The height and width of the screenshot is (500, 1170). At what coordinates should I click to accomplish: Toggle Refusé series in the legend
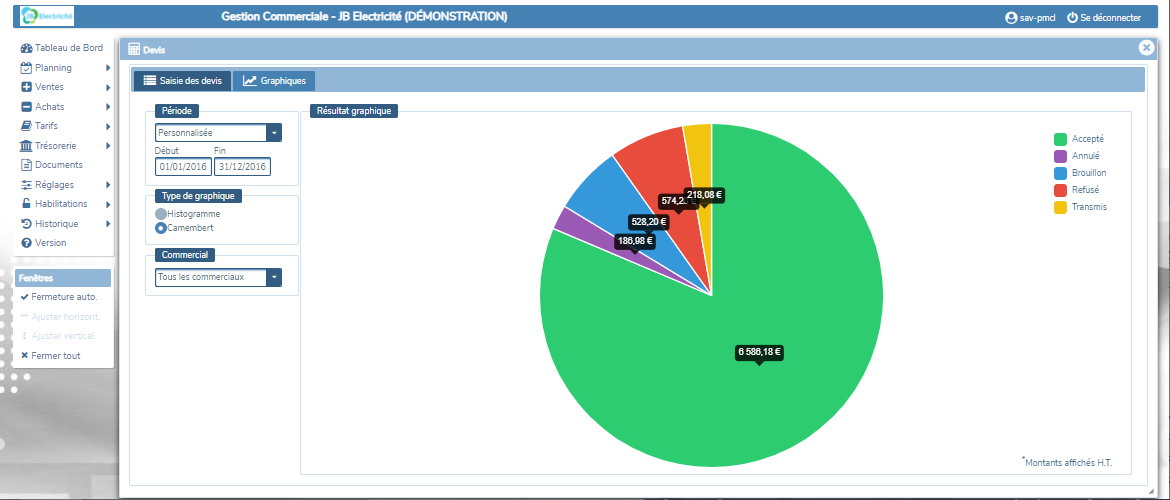click(1077, 190)
